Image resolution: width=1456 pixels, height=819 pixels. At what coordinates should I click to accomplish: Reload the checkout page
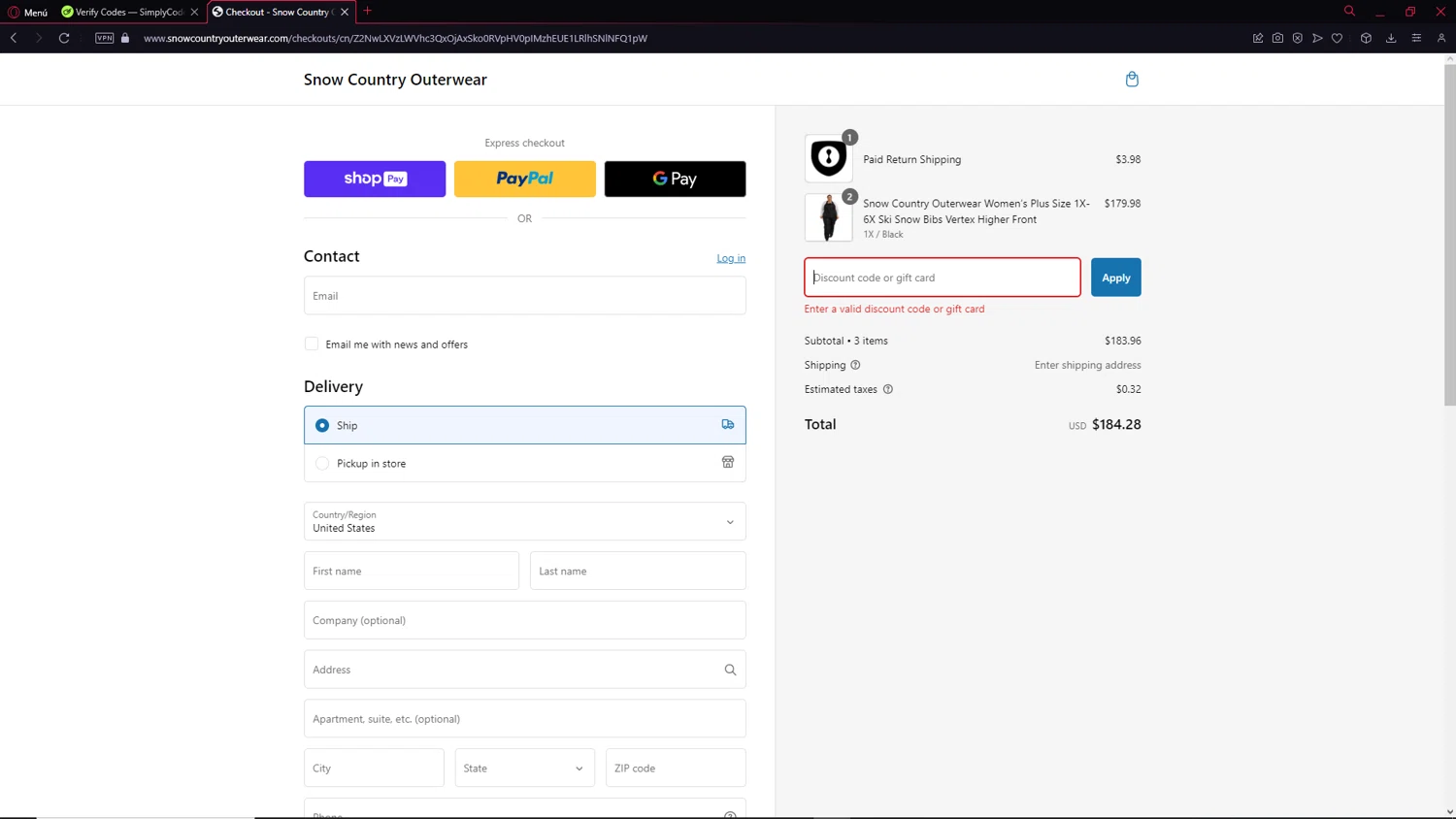[64, 38]
